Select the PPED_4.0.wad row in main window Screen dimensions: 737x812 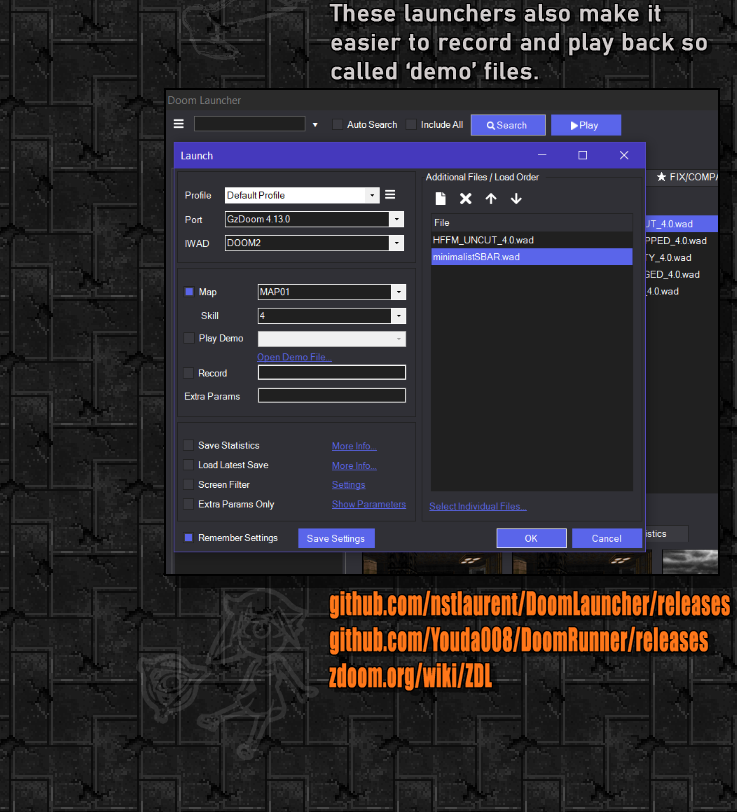[681, 241]
